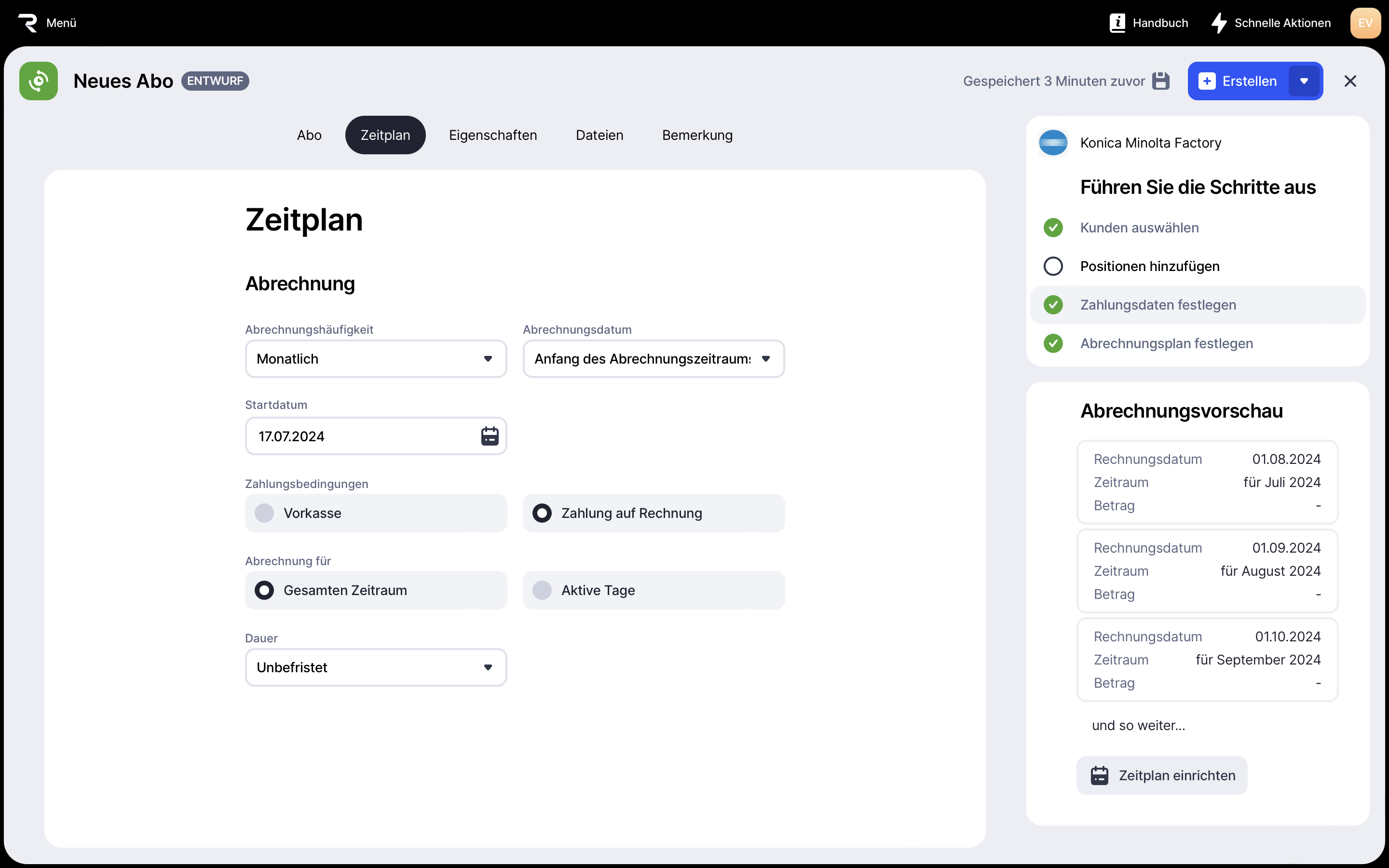Screen dimensions: 1389x868
Task: Click the Zeitplan einrichten button
Action: click(x=1162, y=775)
